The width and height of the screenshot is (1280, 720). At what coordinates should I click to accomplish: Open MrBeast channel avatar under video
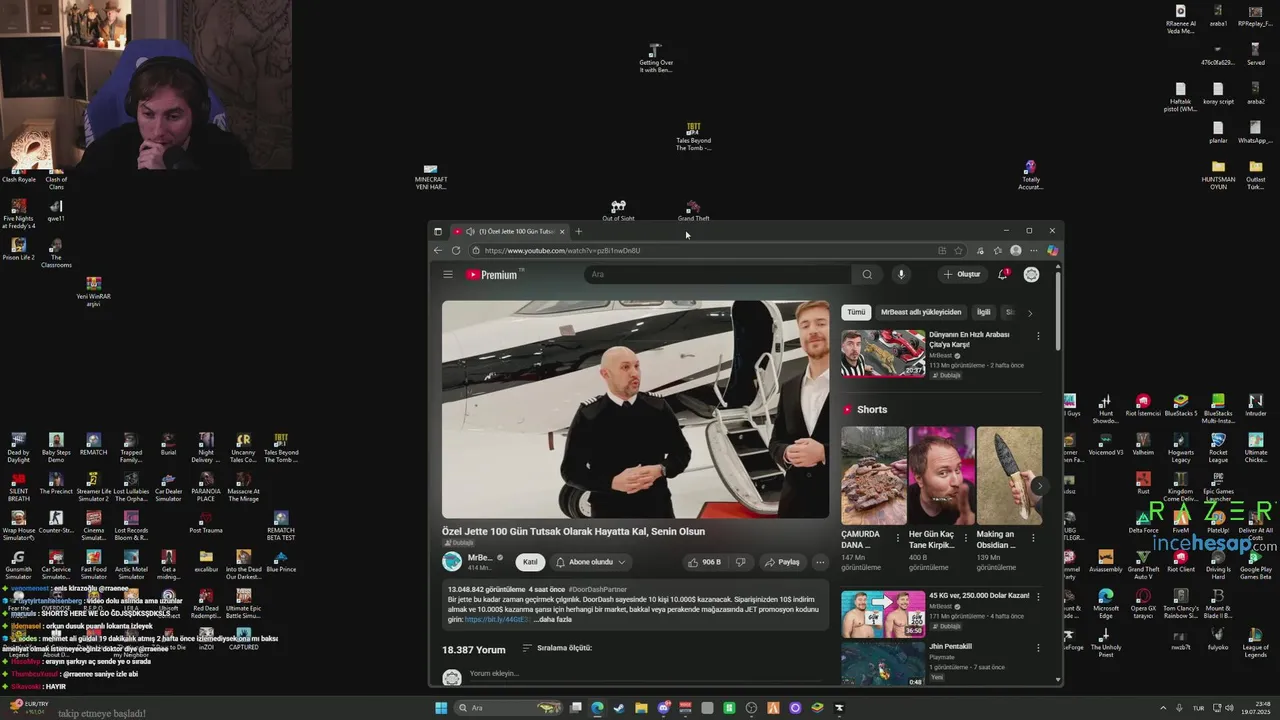[x=452, y=562]
